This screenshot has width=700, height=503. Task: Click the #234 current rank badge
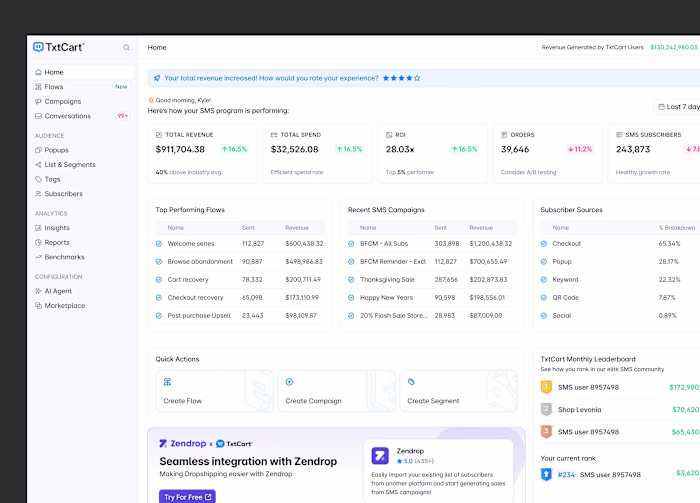pos(566,475)
